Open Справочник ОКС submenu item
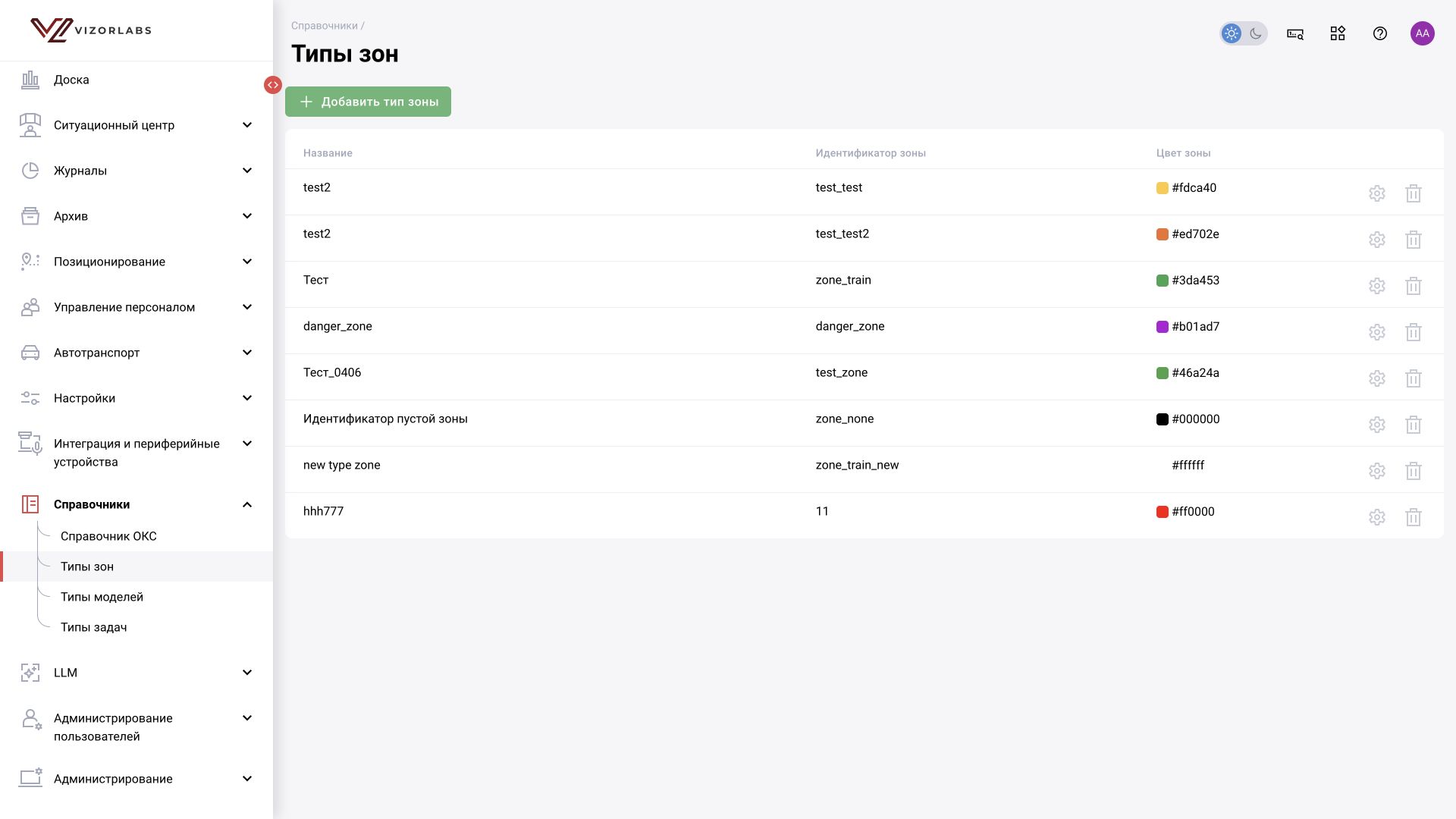This screenshot has height=819, width=1456. (x=108, y=536)
